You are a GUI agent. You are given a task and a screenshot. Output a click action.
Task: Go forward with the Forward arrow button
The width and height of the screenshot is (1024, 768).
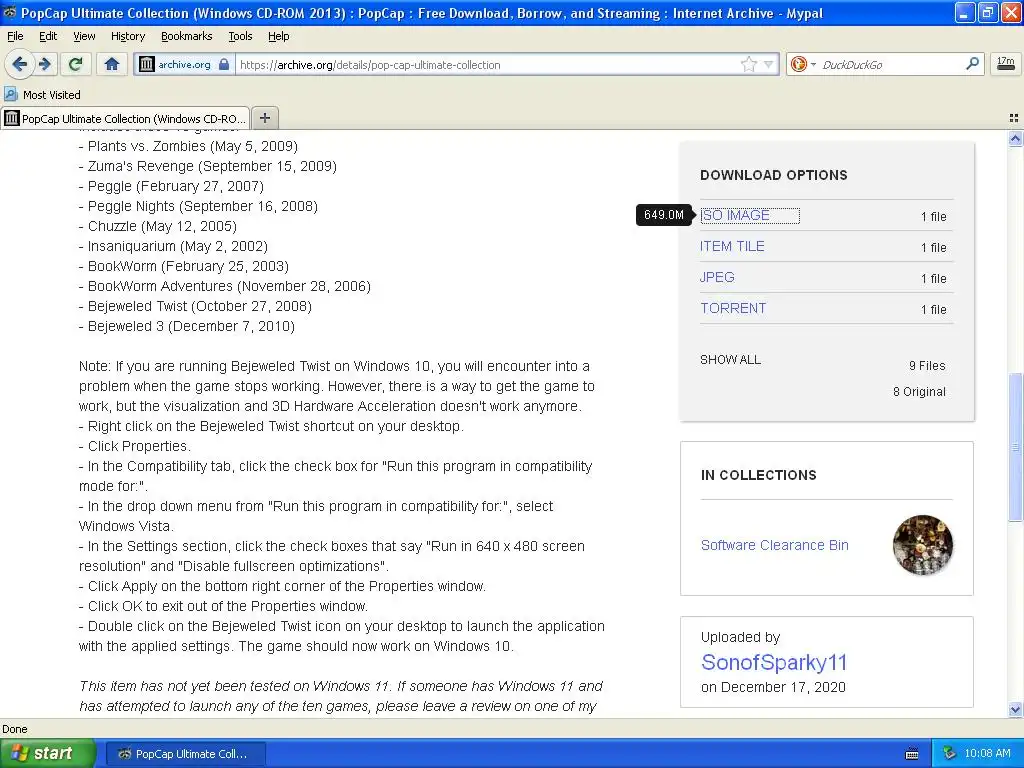point(44,64)
